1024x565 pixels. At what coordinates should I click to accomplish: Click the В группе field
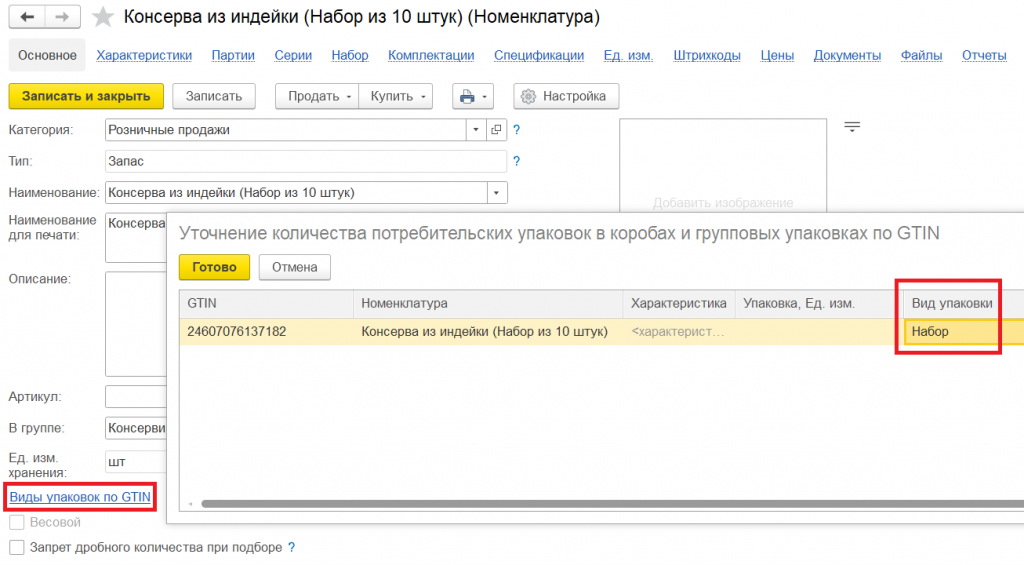click(136, 428)
